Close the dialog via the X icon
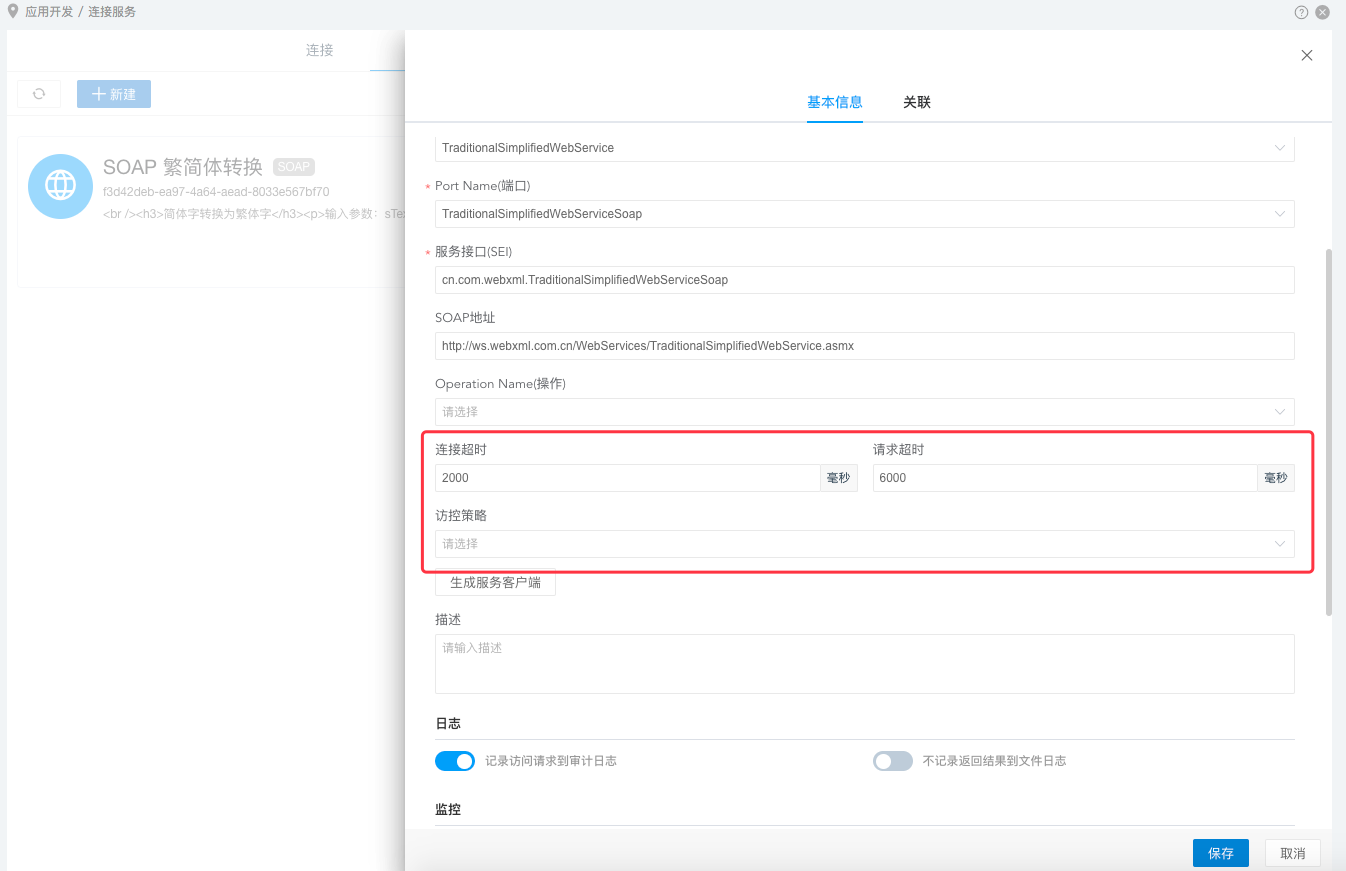1346x871 pixels. [1306, 55]
